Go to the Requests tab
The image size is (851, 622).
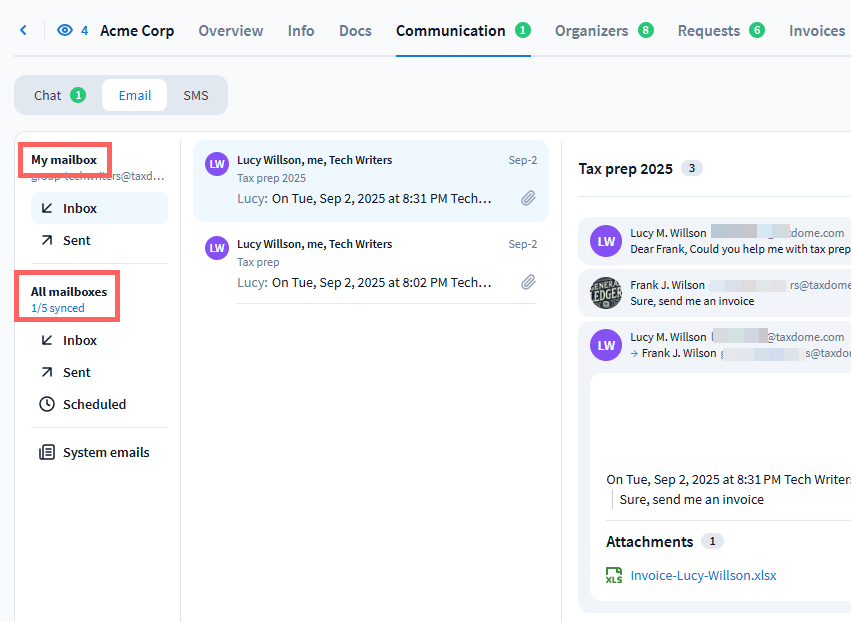pos(709,31)
